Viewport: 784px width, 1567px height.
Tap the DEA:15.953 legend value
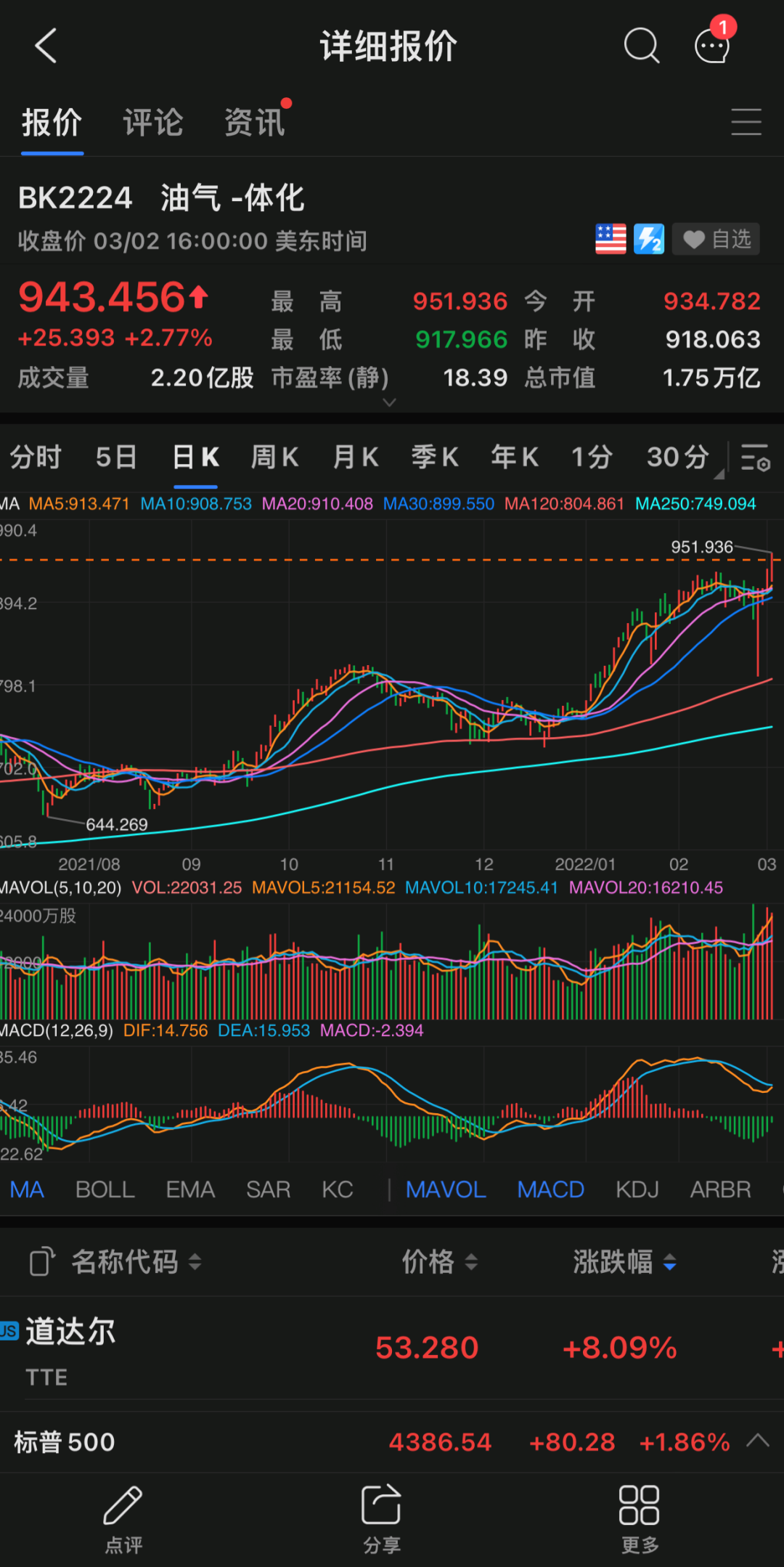(x=264, y=1031)
